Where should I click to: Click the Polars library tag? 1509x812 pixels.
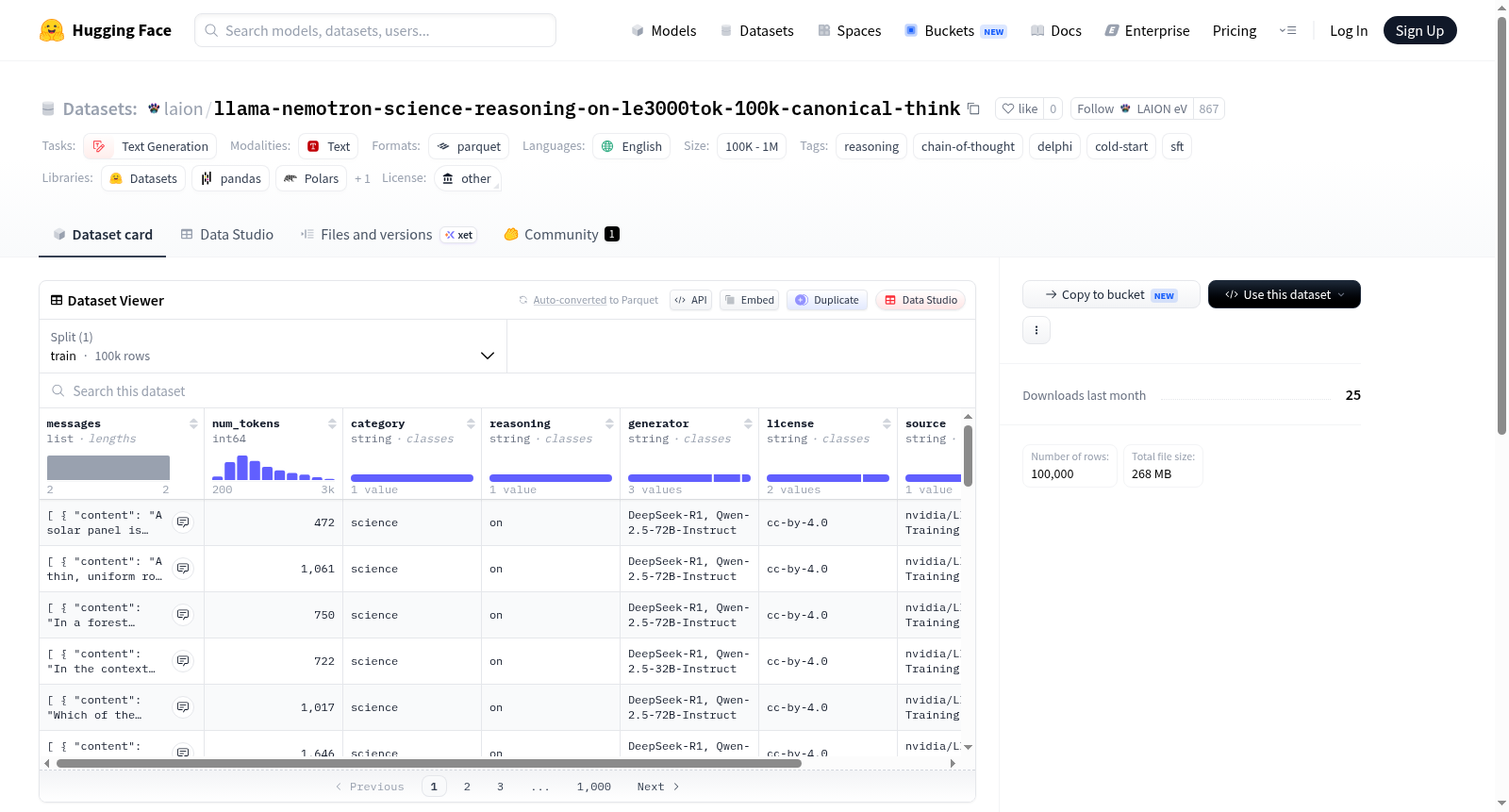point(311,178)
